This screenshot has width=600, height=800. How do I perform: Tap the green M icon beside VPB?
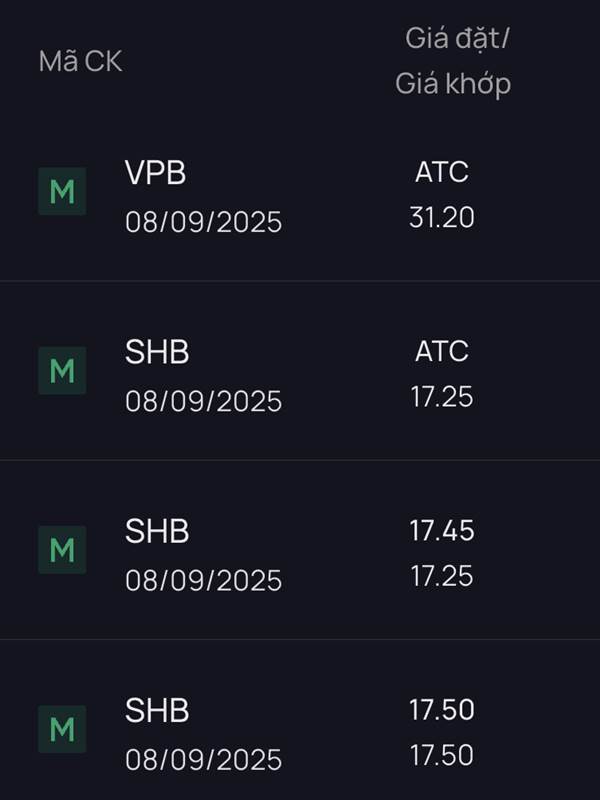tap(62, 191)
